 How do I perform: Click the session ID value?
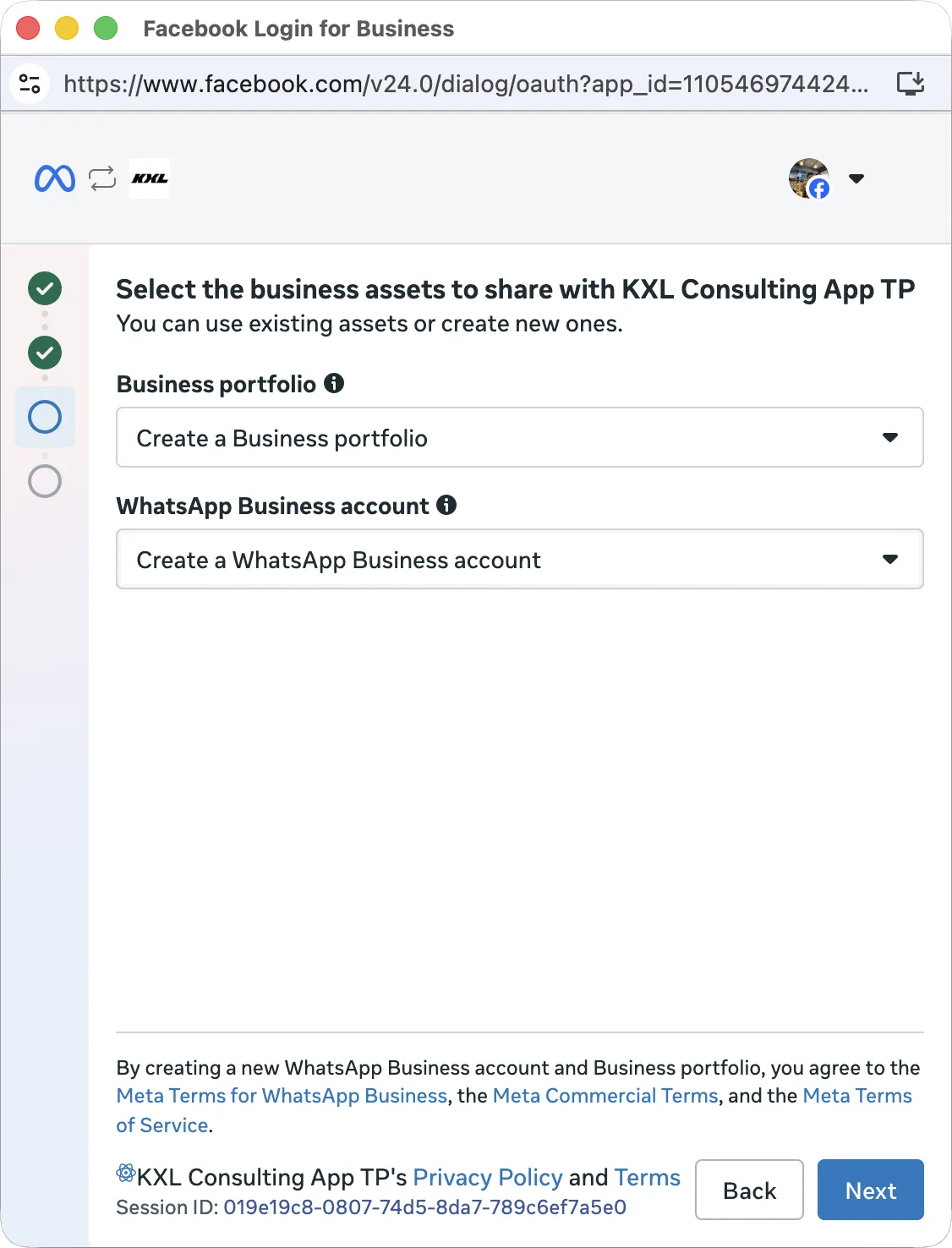pos(425,1207)
